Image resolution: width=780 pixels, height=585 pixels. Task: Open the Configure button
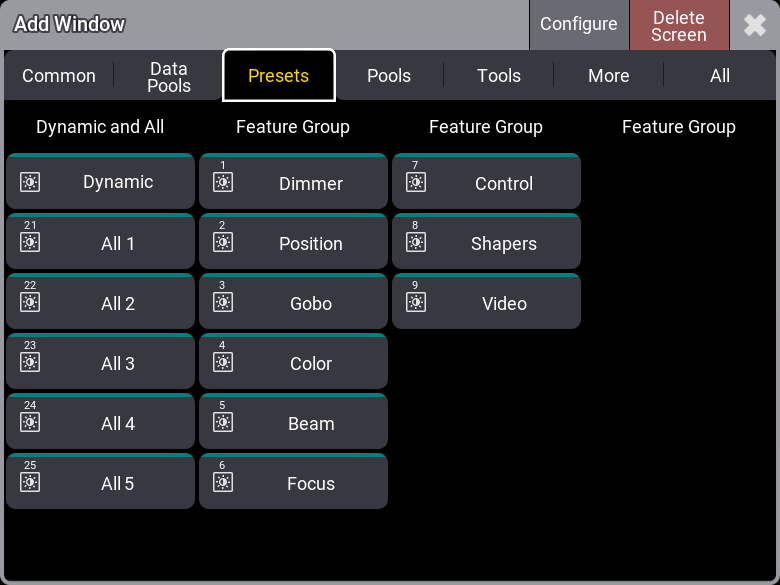click(579, 25)
